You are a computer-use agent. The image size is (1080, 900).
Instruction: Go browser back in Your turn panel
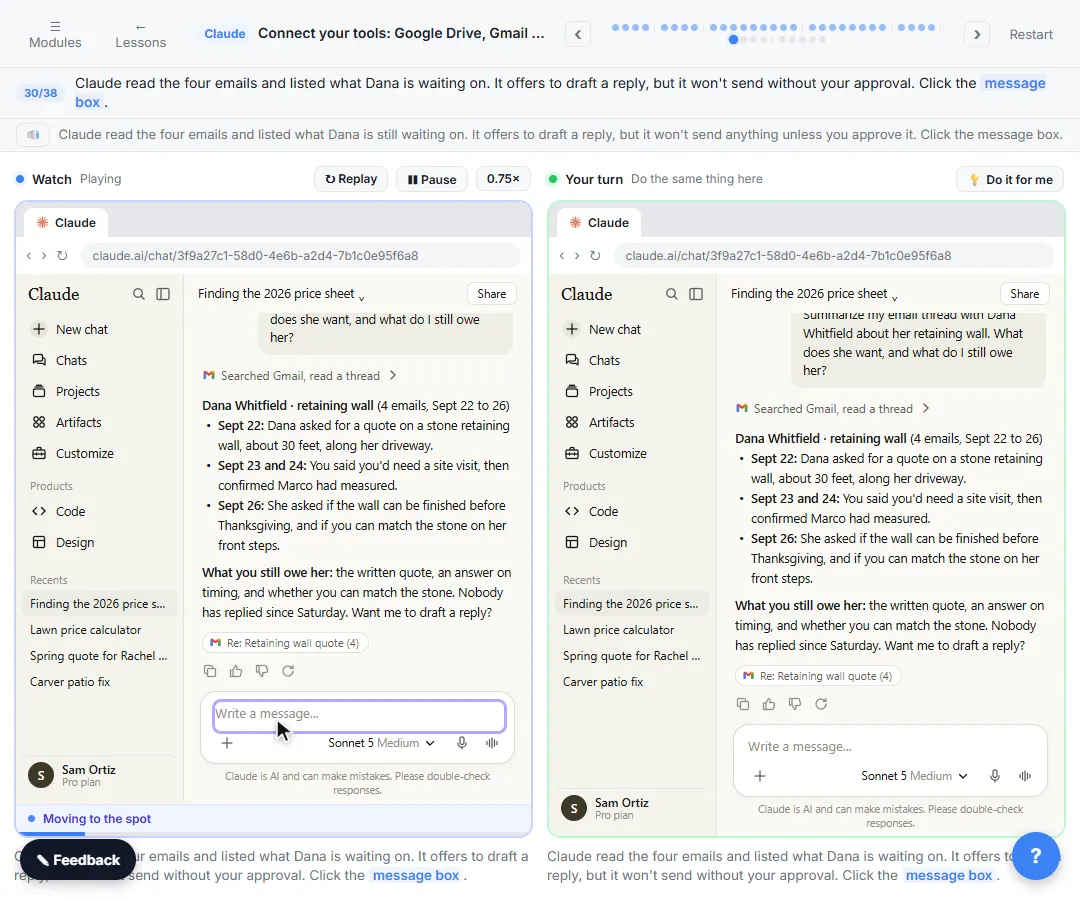562,255
